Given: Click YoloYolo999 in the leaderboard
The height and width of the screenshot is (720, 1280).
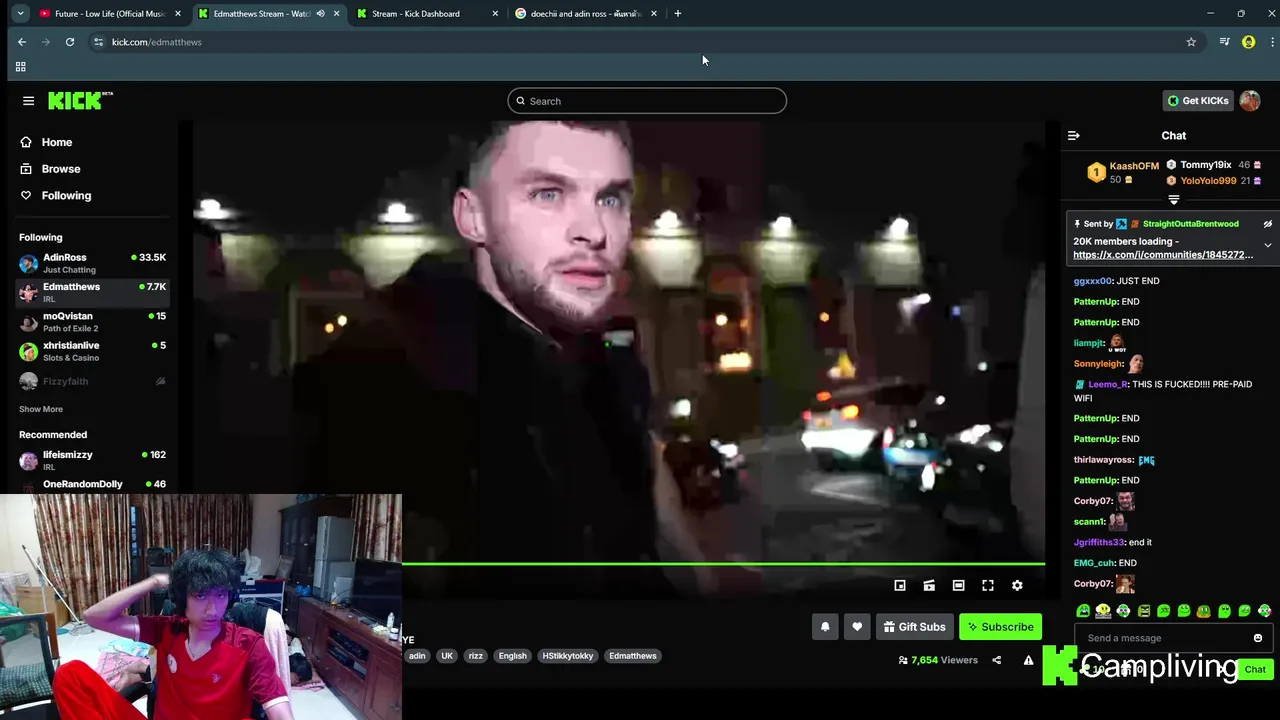Looking at the screenshot, I should (1208, 181).
